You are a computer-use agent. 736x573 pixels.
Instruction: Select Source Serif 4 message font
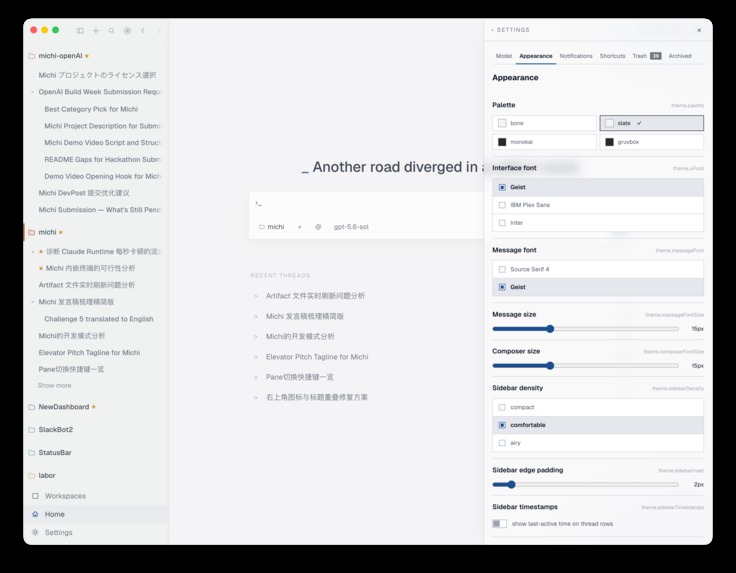598,269
